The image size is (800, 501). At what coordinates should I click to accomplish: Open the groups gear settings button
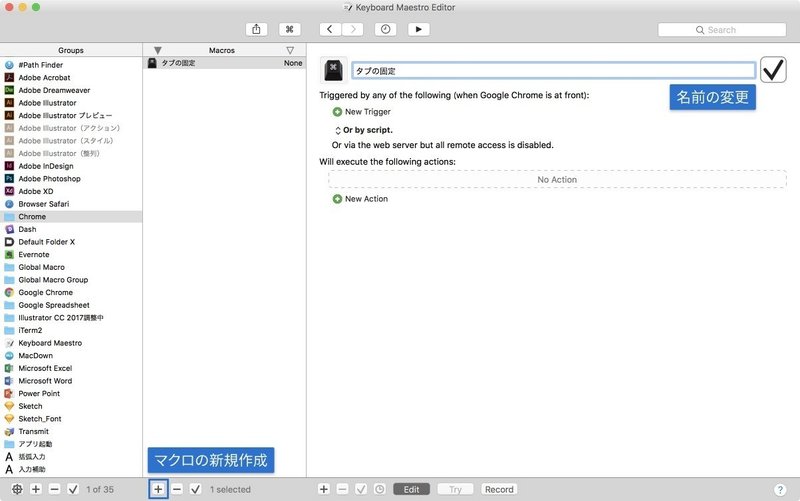click(x=17, y=489)
